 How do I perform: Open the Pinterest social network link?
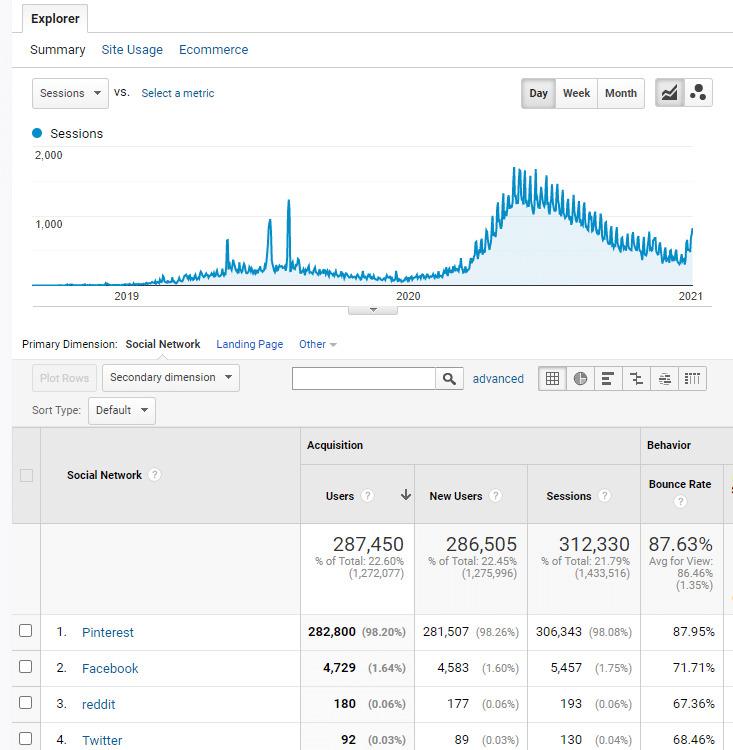click(x=108, y=632)
